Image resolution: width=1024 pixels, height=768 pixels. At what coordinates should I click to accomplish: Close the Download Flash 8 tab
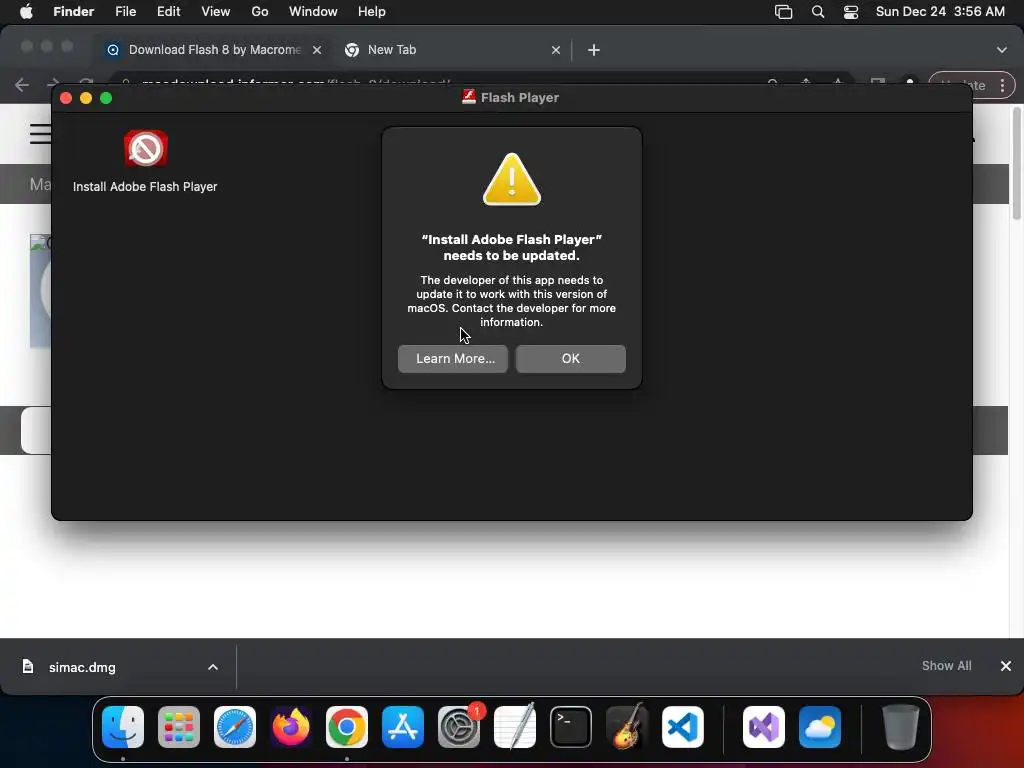coord(317,50)
